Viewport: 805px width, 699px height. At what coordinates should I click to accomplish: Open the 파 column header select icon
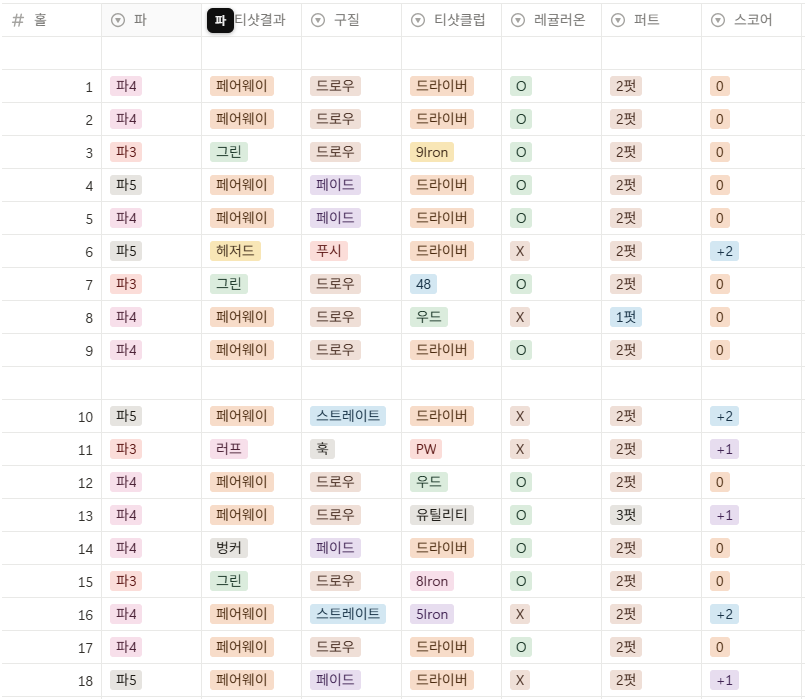point(118,20)
